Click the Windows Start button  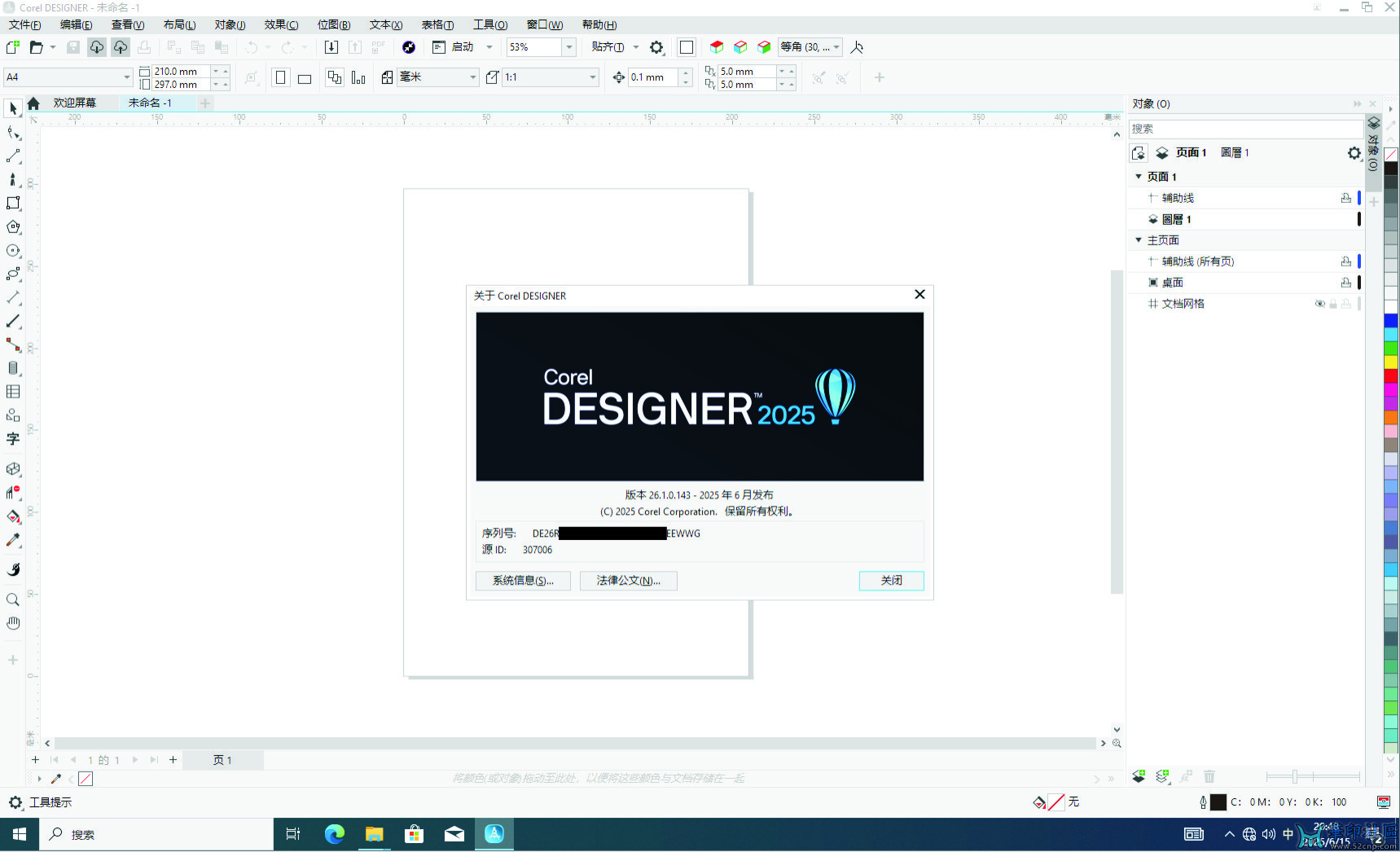tap(20, 834)
